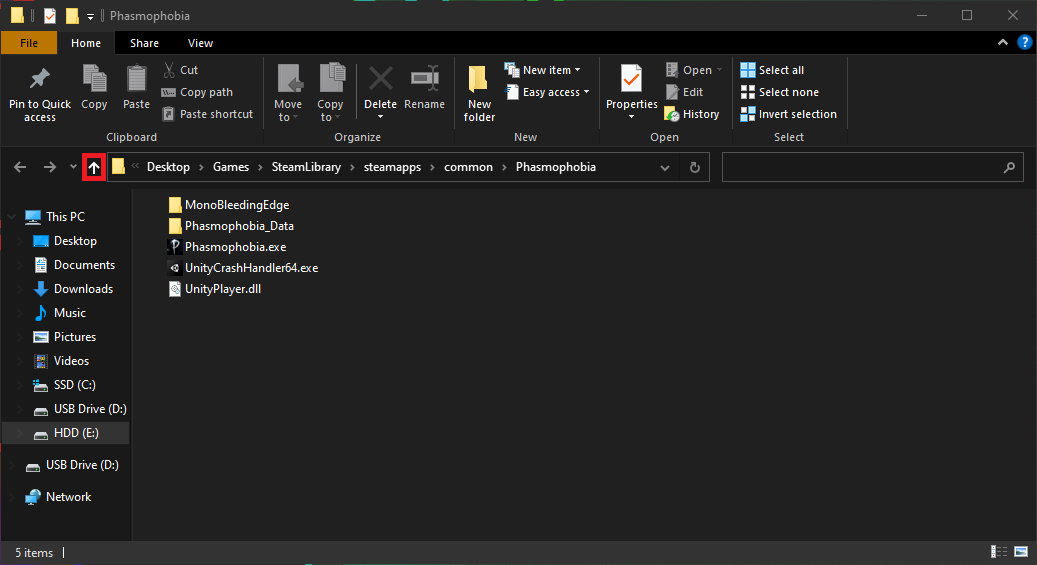Click common in the address path

468,167
